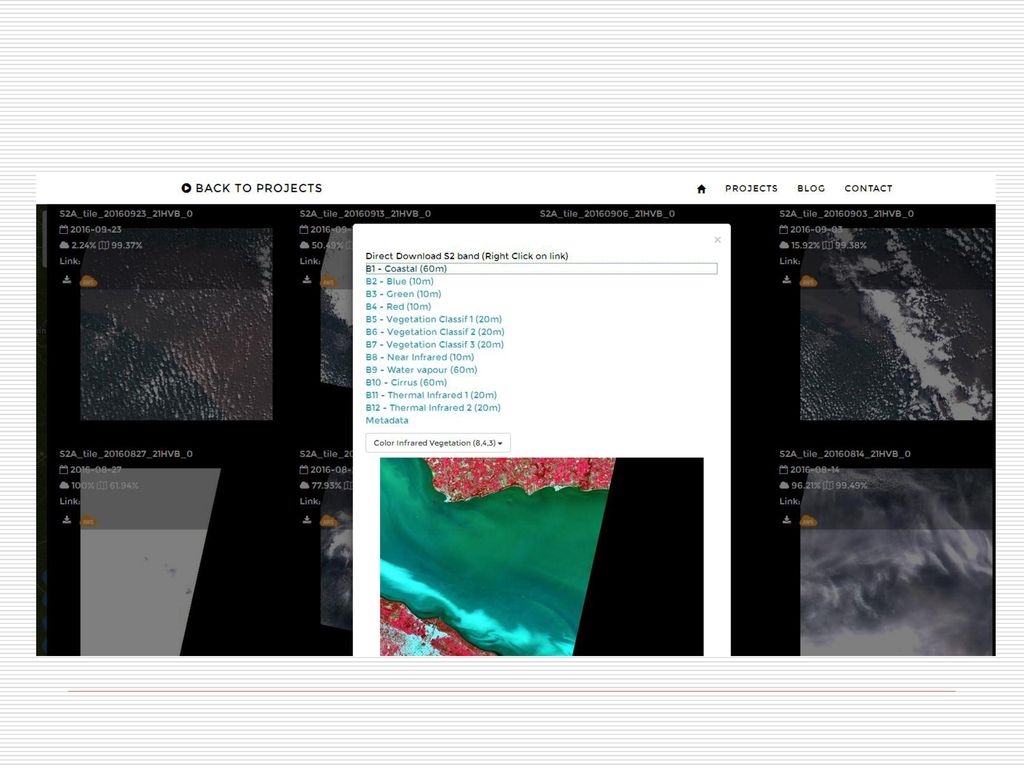Image resolution: width=1024 pixels, height=768 pixels.
Task: Select B12 - Thermal Infrared 2 (20m) link
Action: (x=433, y=408)
